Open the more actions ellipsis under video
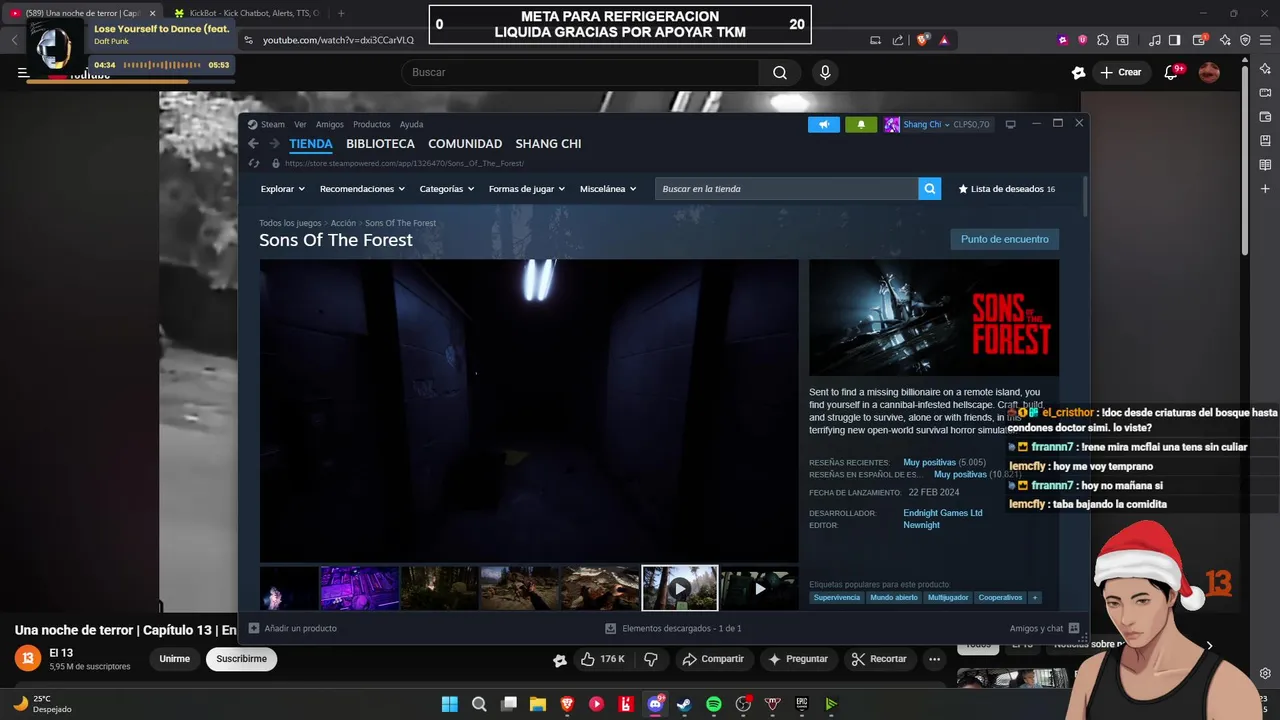 click(x=934, y=659)
